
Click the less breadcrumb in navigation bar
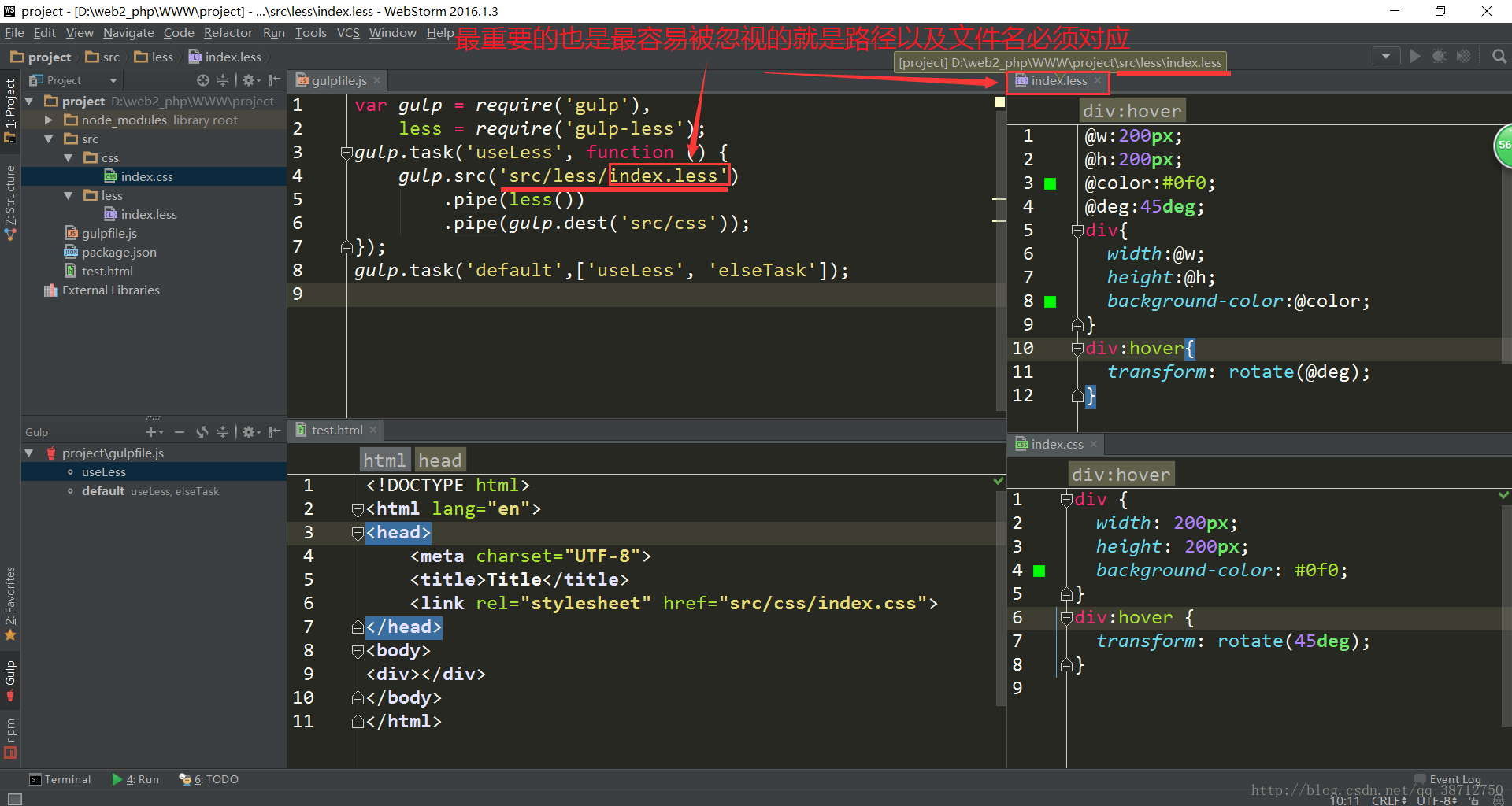pos(154,57)
